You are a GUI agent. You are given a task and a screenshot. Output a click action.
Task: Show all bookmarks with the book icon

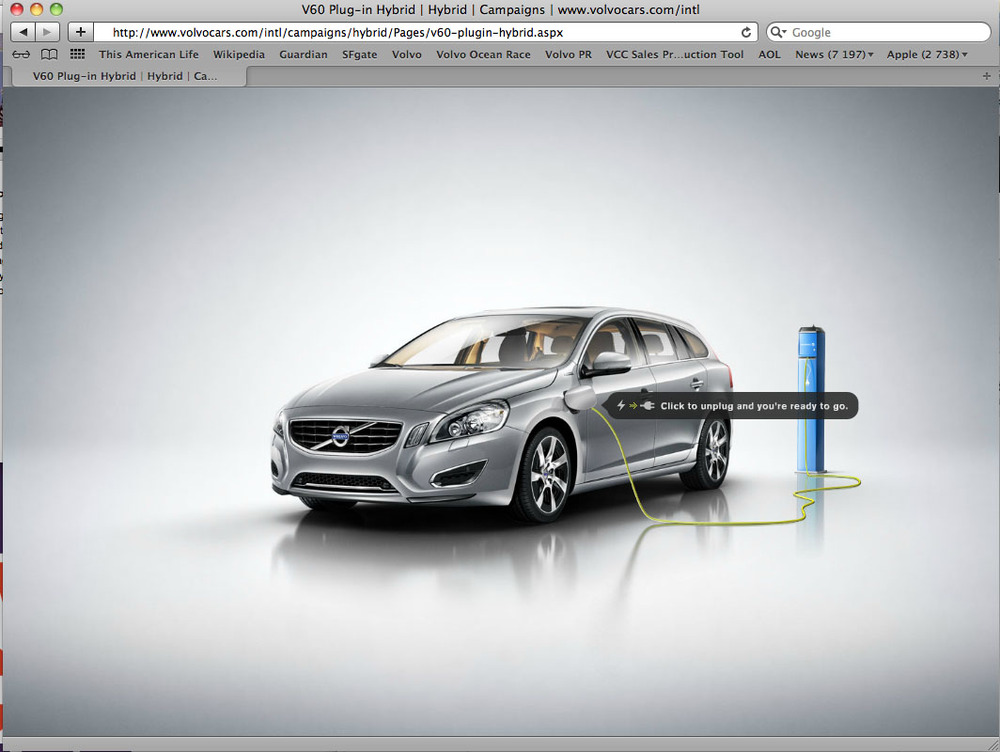[x=49, y=54]
